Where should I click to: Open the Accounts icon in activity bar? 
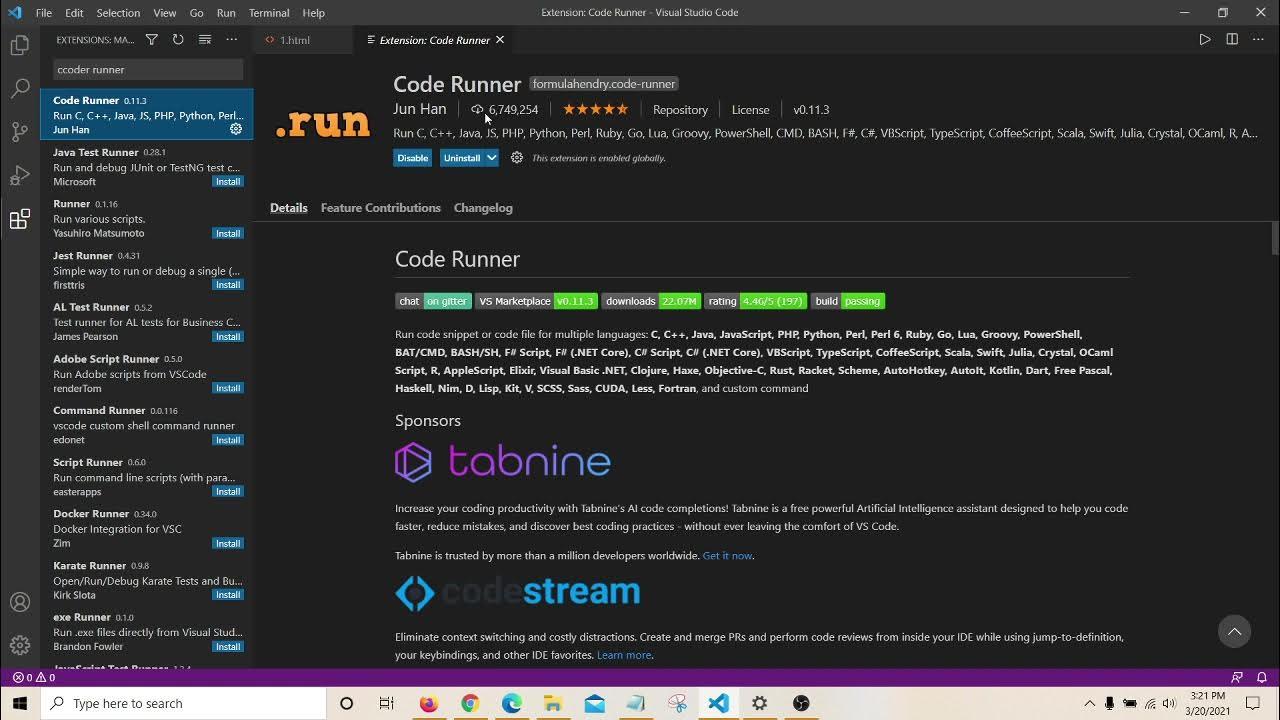click(x=19, y=602)
